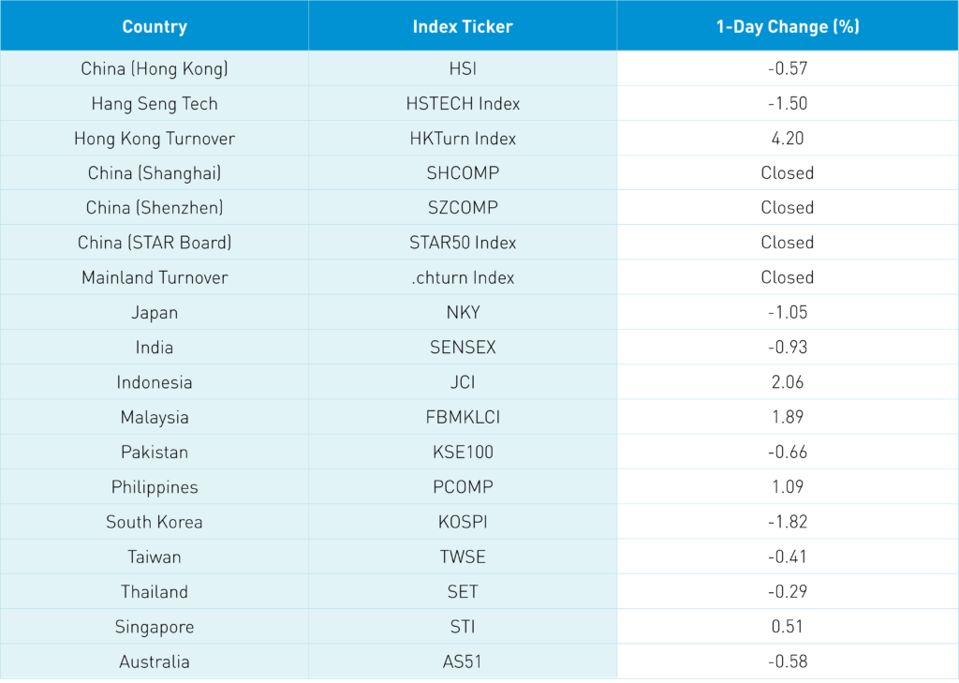Viewport: 959px width, 683px height.
Task: Select the Pakistan country cell
Action: click(x=154, y=452)
